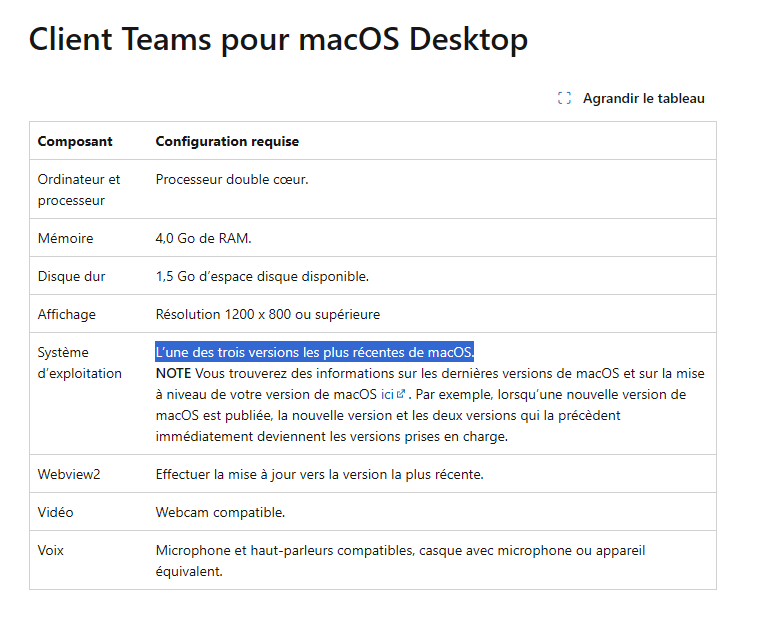Screen dimensions: 770x620
Task: Click the Mémoire row label
Action: point(65,239)
